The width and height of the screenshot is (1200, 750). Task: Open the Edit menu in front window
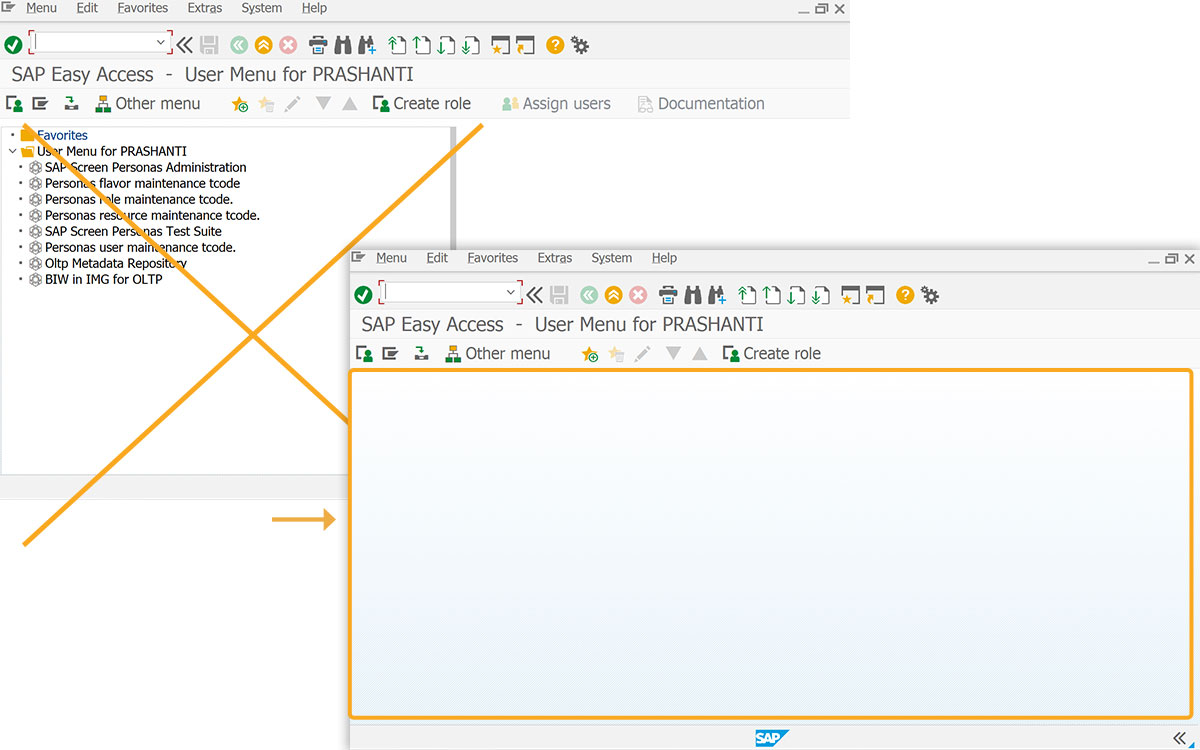tap(437, 258)
